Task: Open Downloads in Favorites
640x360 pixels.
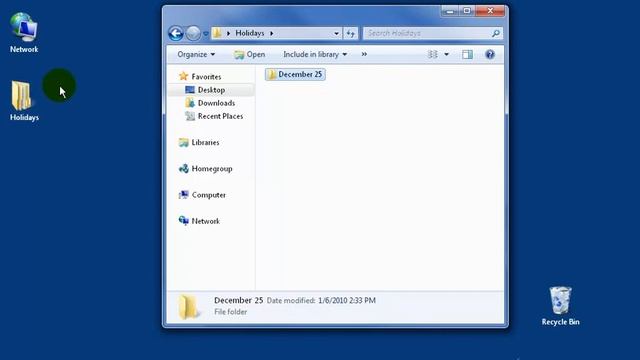Action: 216,103
